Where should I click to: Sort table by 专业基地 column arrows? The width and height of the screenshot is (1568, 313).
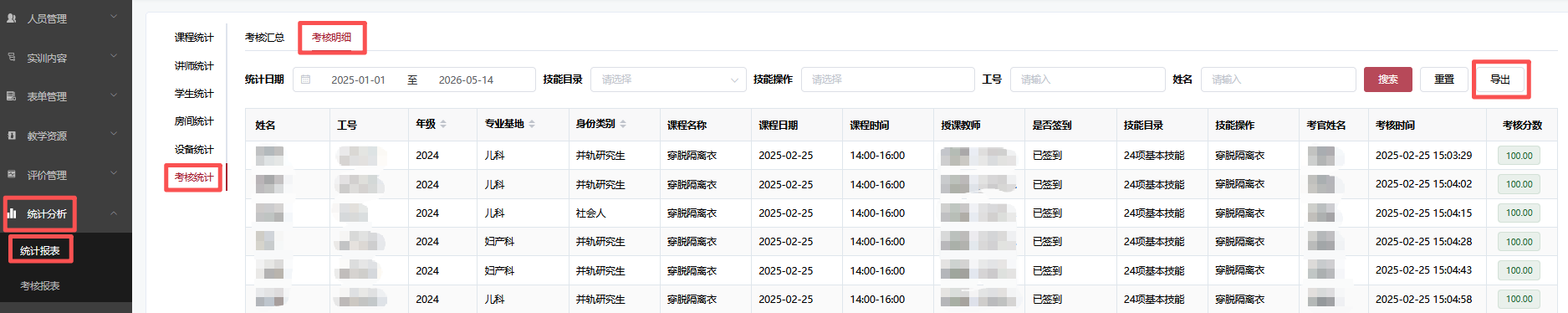click(532, 124)
